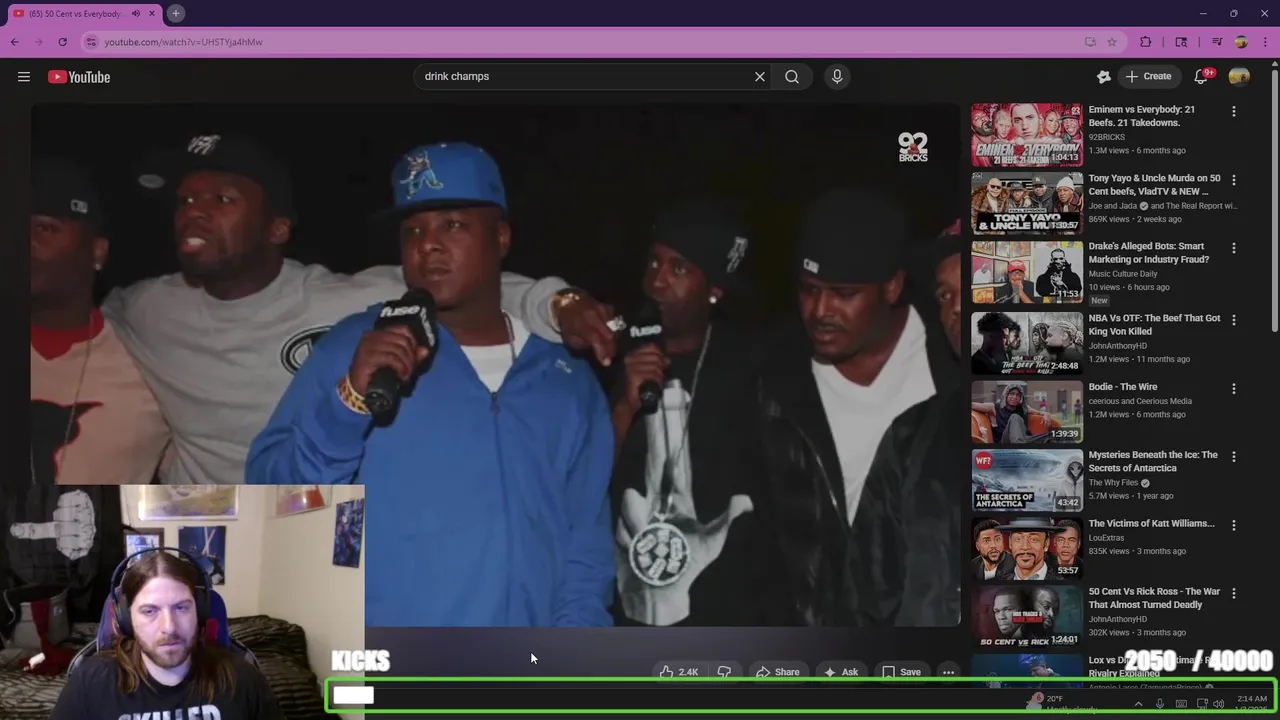
Task: Open YouTube account avatar menu
Action: coord(1239,77)
